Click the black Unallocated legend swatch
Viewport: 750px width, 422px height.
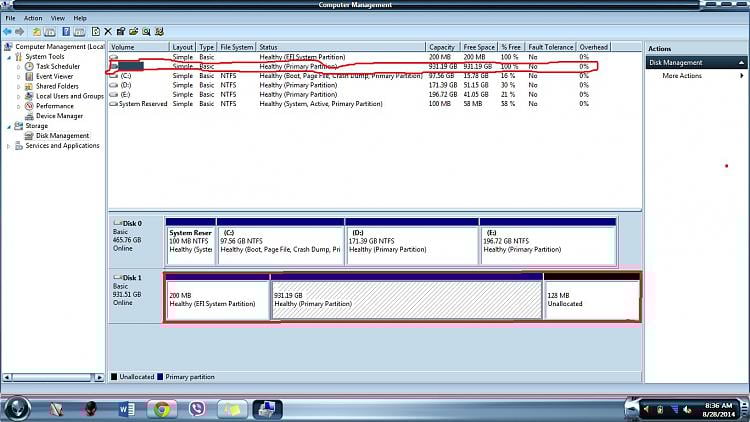[x=114, y=377]
